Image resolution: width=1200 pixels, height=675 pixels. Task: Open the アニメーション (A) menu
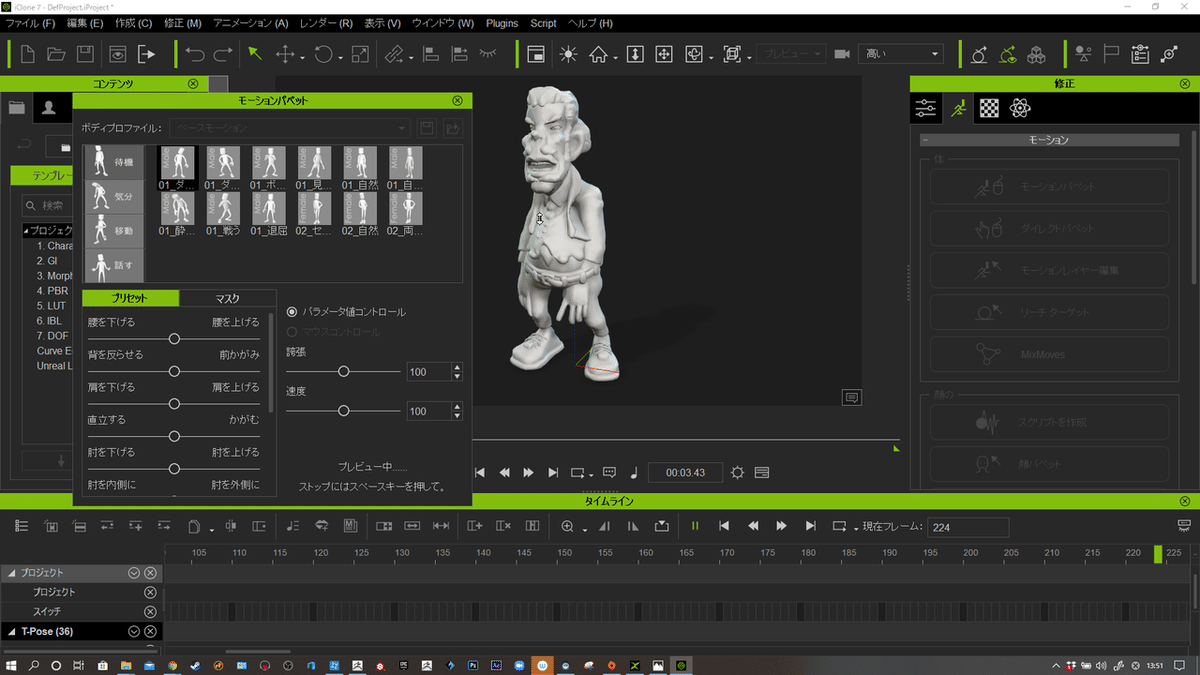[250, 23]
